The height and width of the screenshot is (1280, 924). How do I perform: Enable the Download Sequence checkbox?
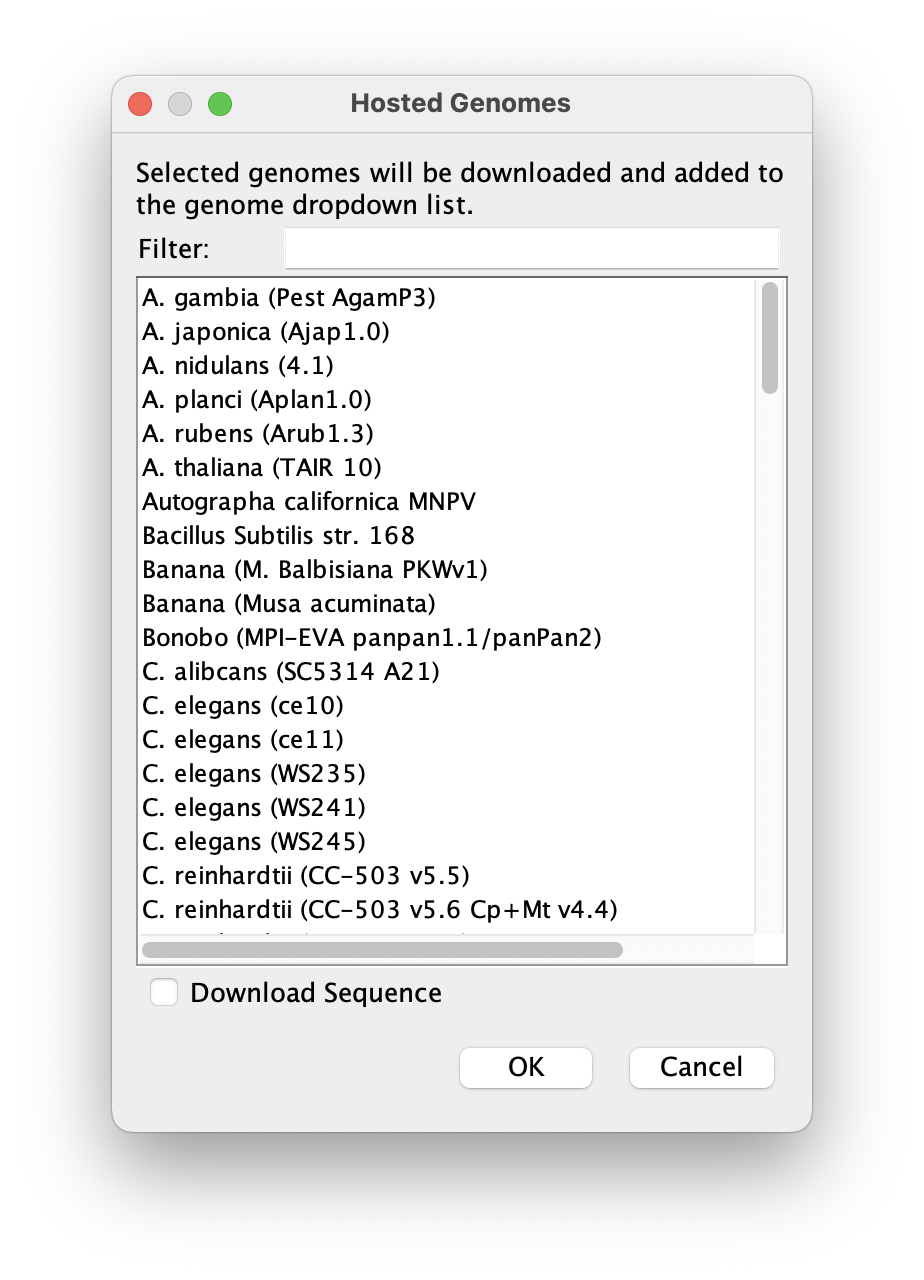pyautogui.click(x=163, y=992)
